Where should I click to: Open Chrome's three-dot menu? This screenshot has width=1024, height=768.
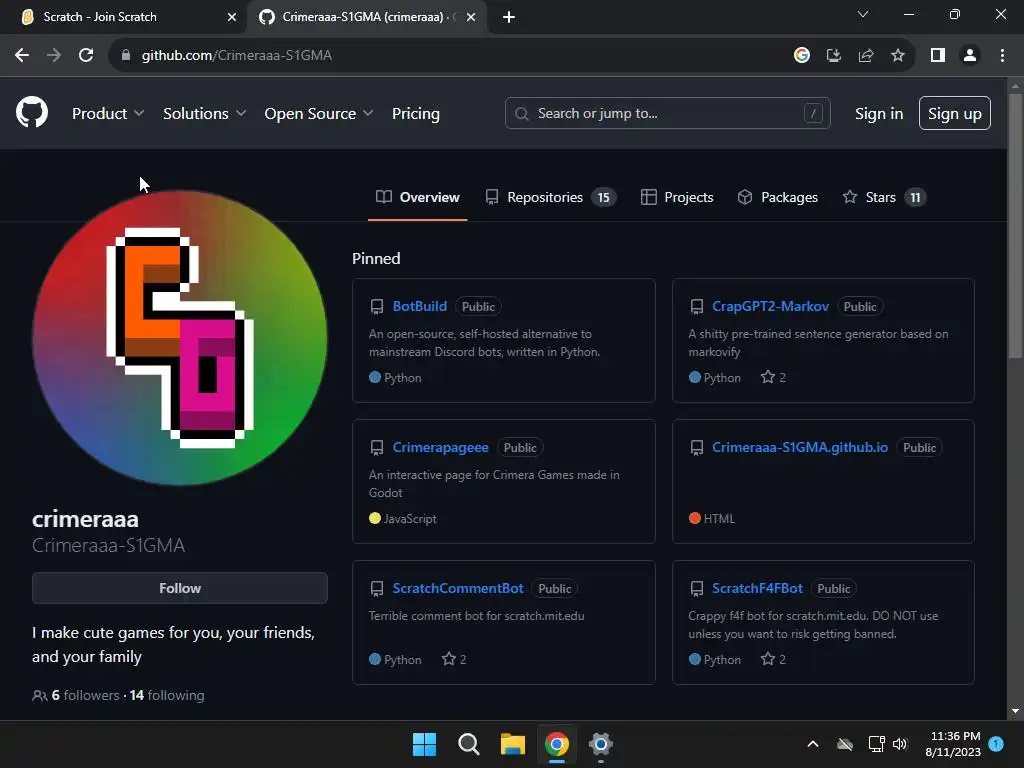tap(1002, 55)
